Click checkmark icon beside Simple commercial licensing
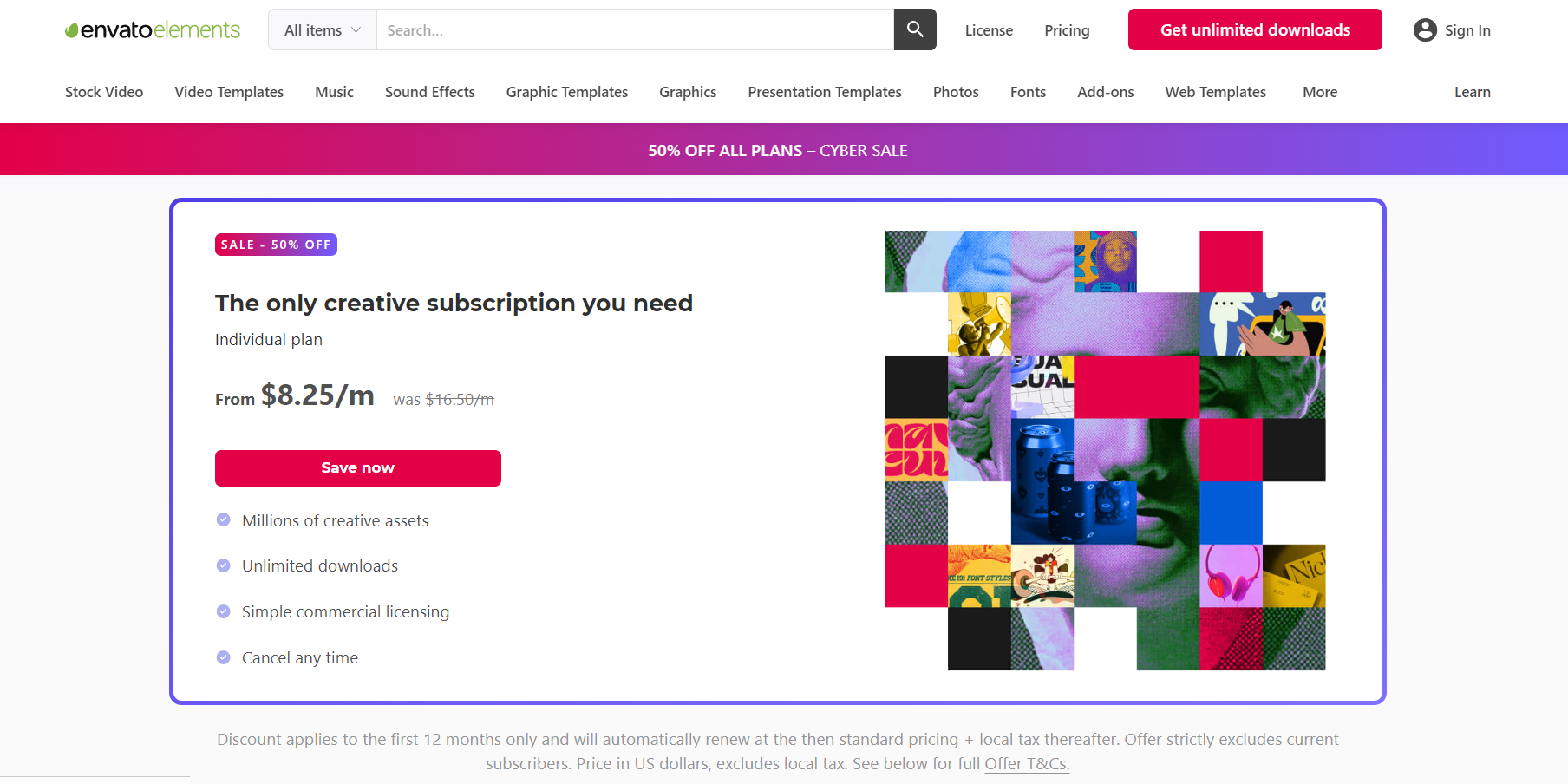This screenshot has height=784, width=1568. click(x=223, y=611)
